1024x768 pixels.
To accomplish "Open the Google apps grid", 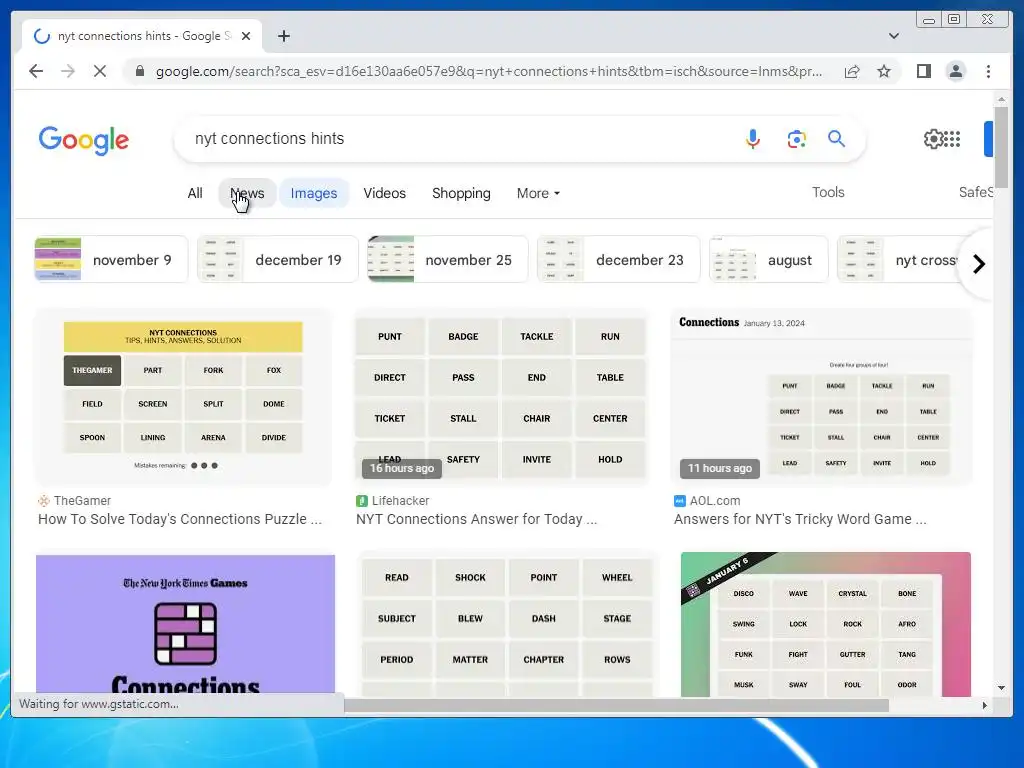I will [953, 138].
